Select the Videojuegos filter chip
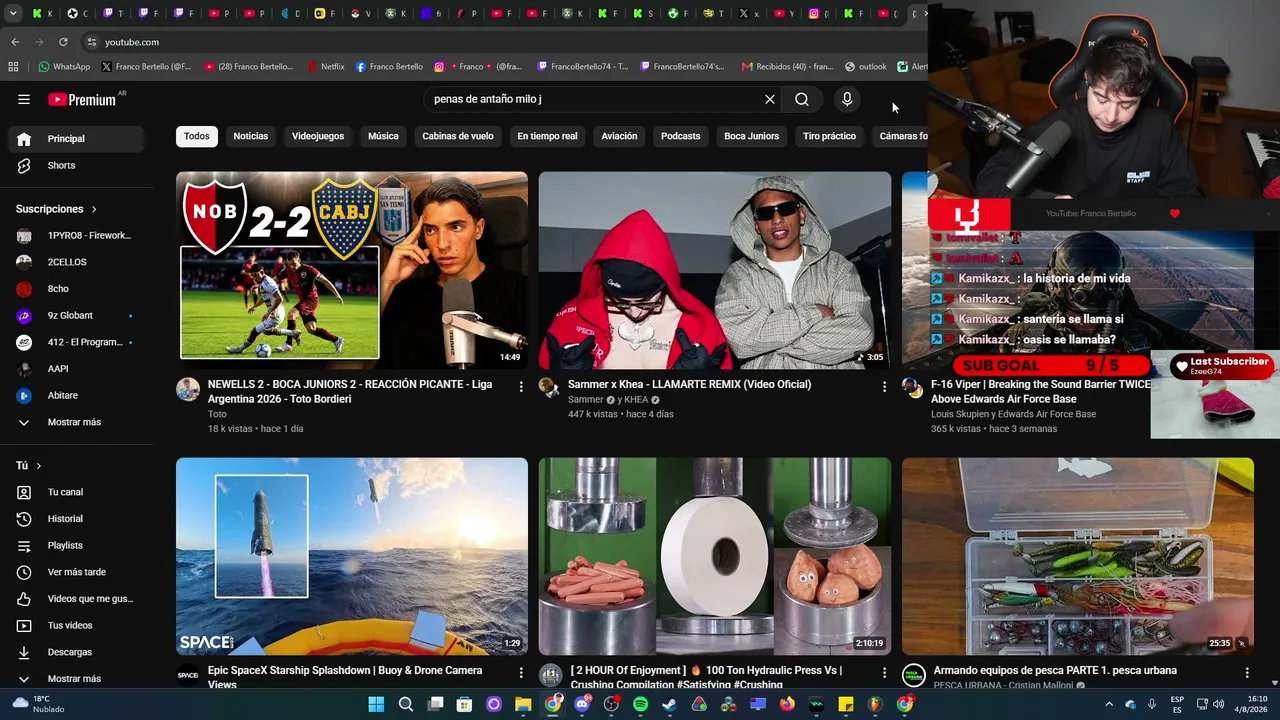Viewport: 1280px width, 720px height. (x=318, y=136)
